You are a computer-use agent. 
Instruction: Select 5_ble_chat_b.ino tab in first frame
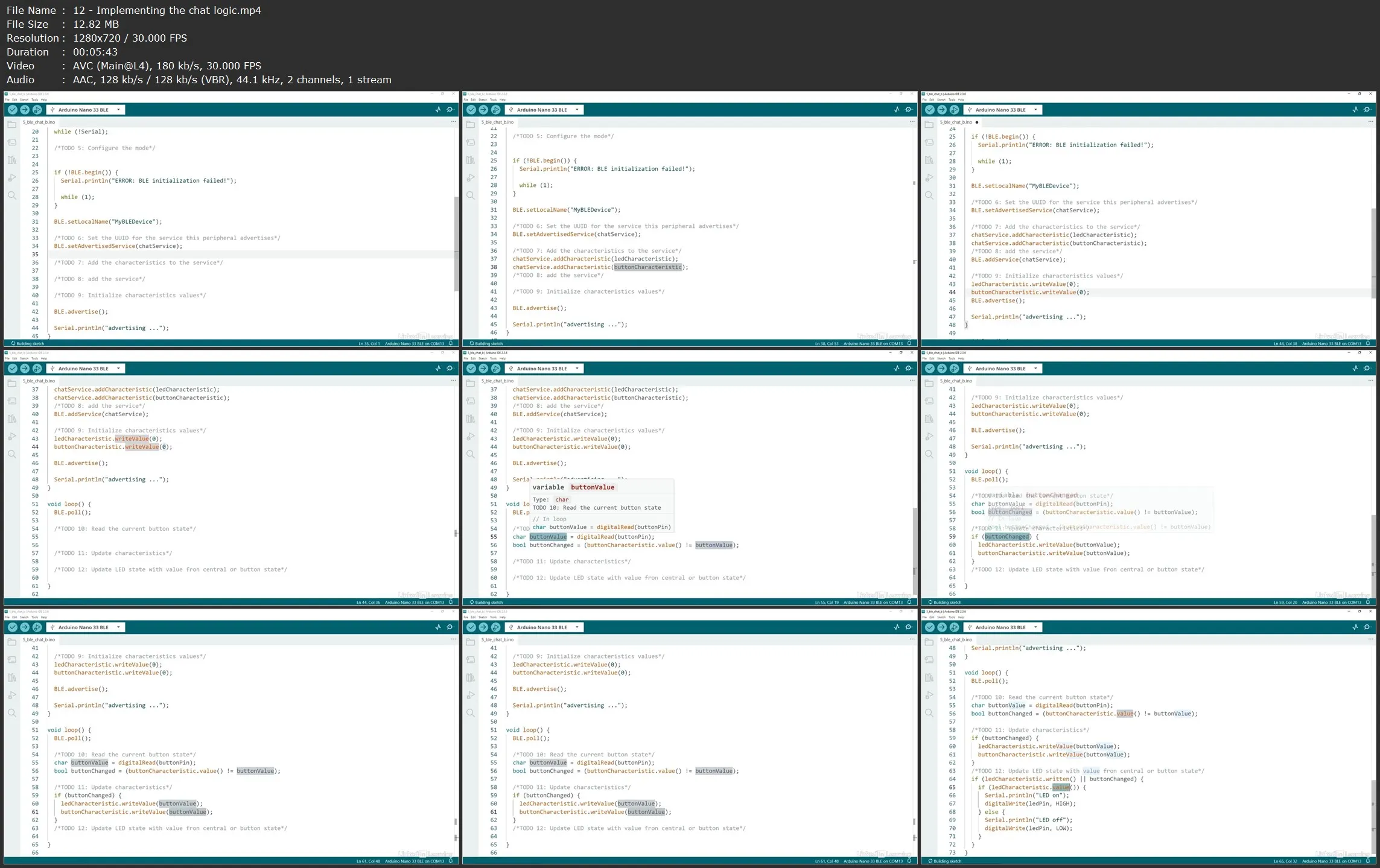click(39, 122)
